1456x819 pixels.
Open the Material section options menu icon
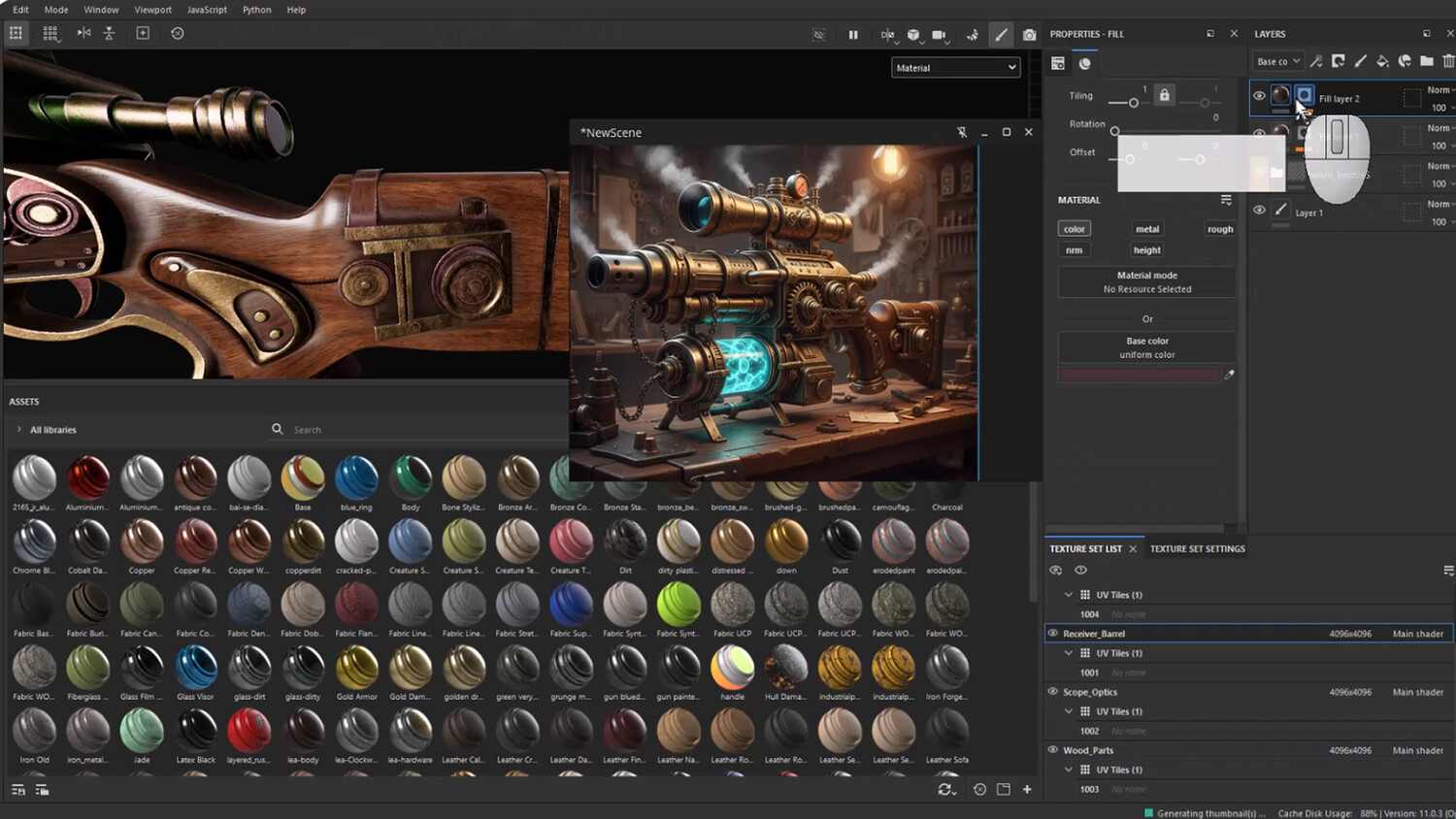tap(1226, 200)
